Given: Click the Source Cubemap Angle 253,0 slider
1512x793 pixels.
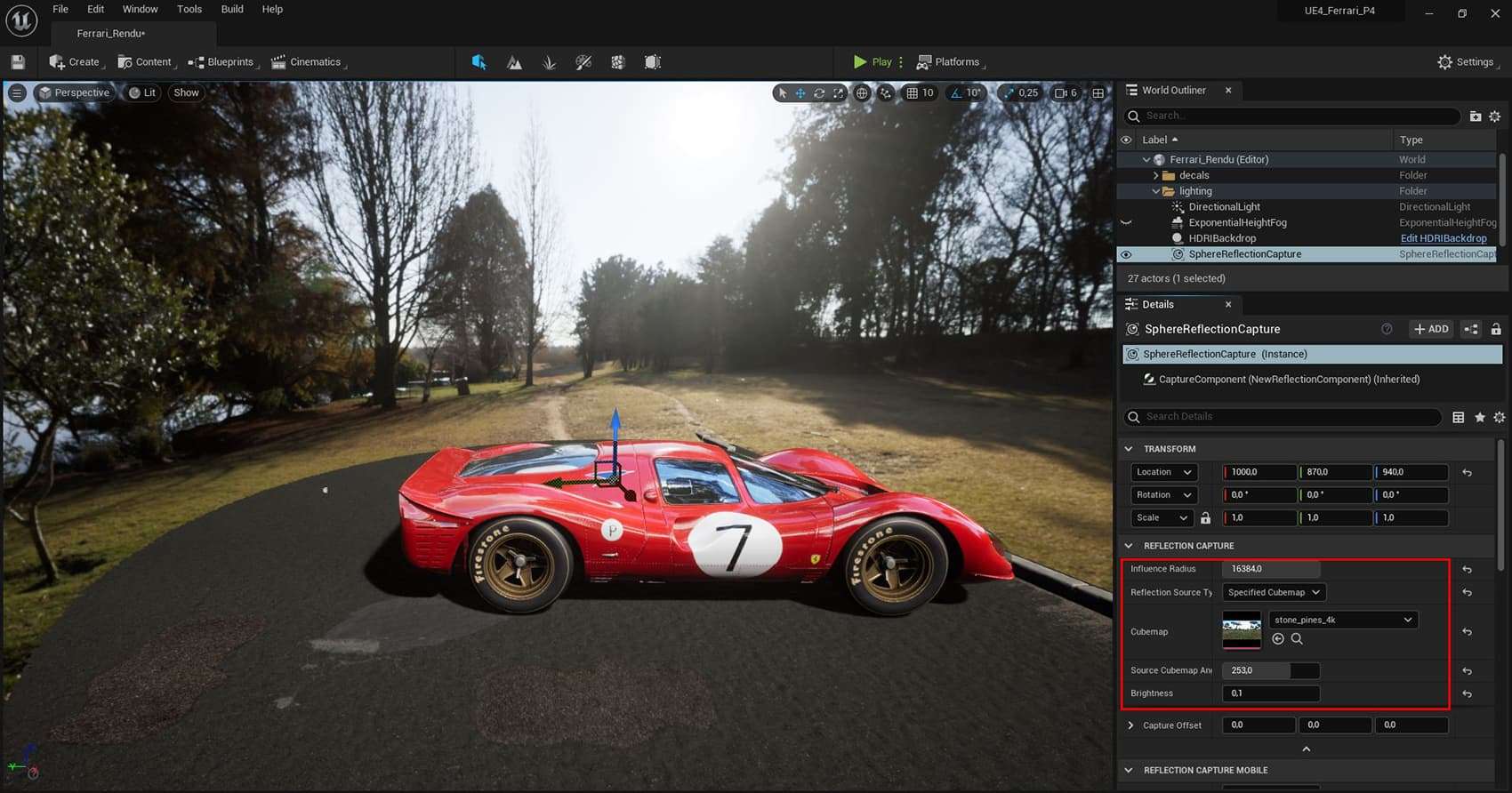Looking at the screenshot, I should pyautogui.click(x=1271, y=670).
